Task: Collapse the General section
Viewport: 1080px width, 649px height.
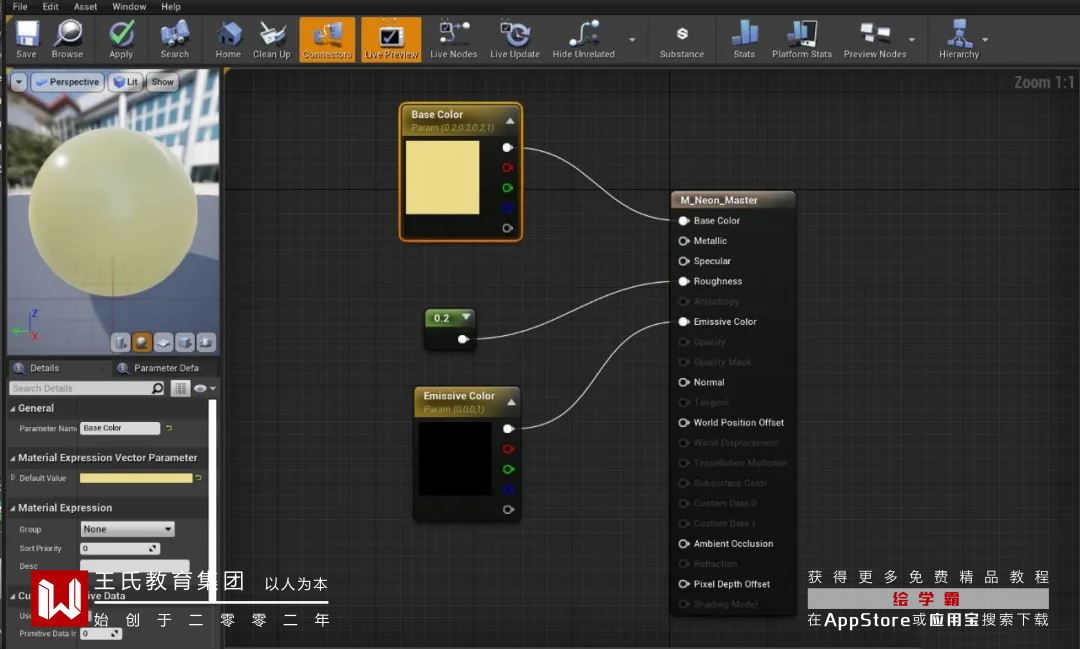Action: [x=13, y=409]
